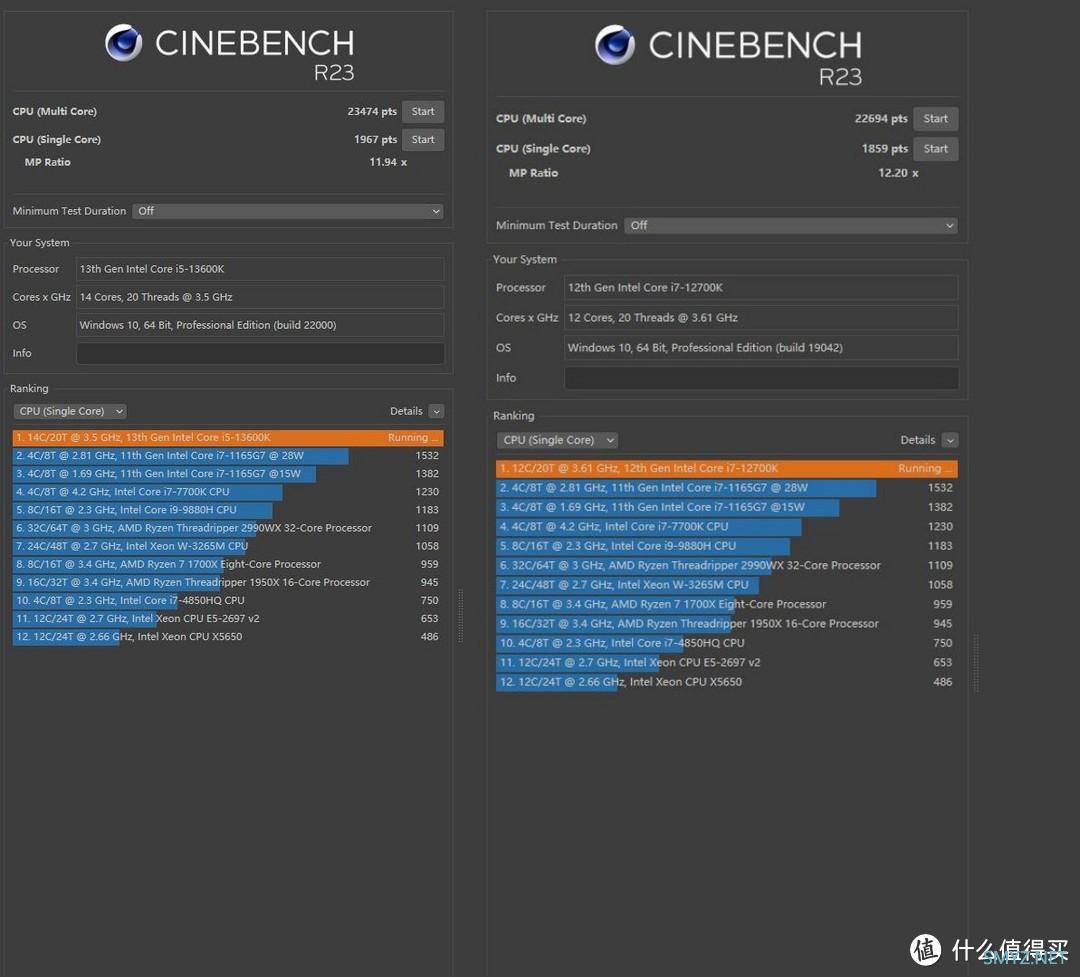The width and height of the screenshot is (1080, 977).
Task: Select Threadripper 1950X row in right ranking
Action: pyautogui.click(x=727, y=624)
